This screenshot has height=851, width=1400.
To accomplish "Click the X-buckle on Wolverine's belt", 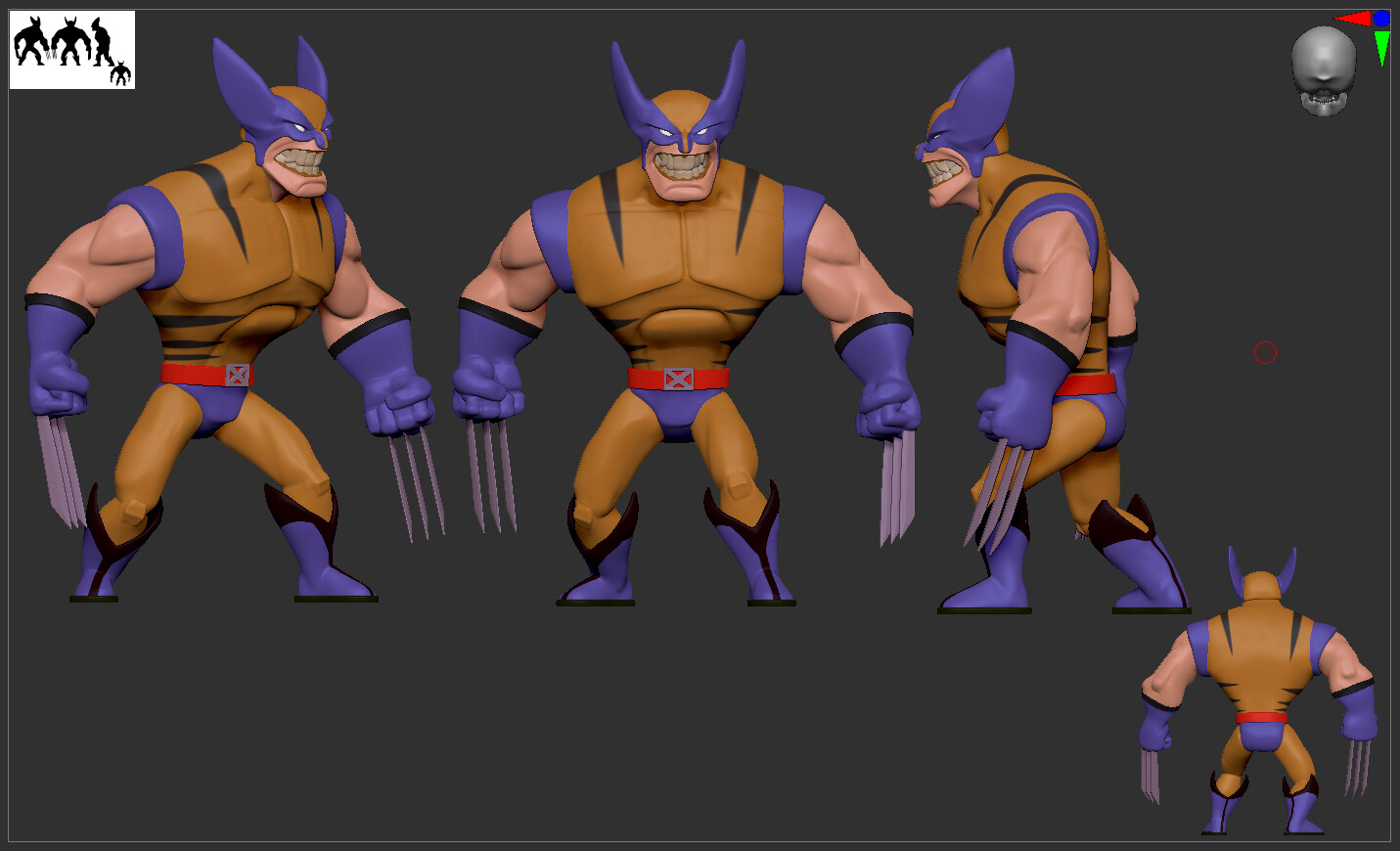I will coord(678,377).
